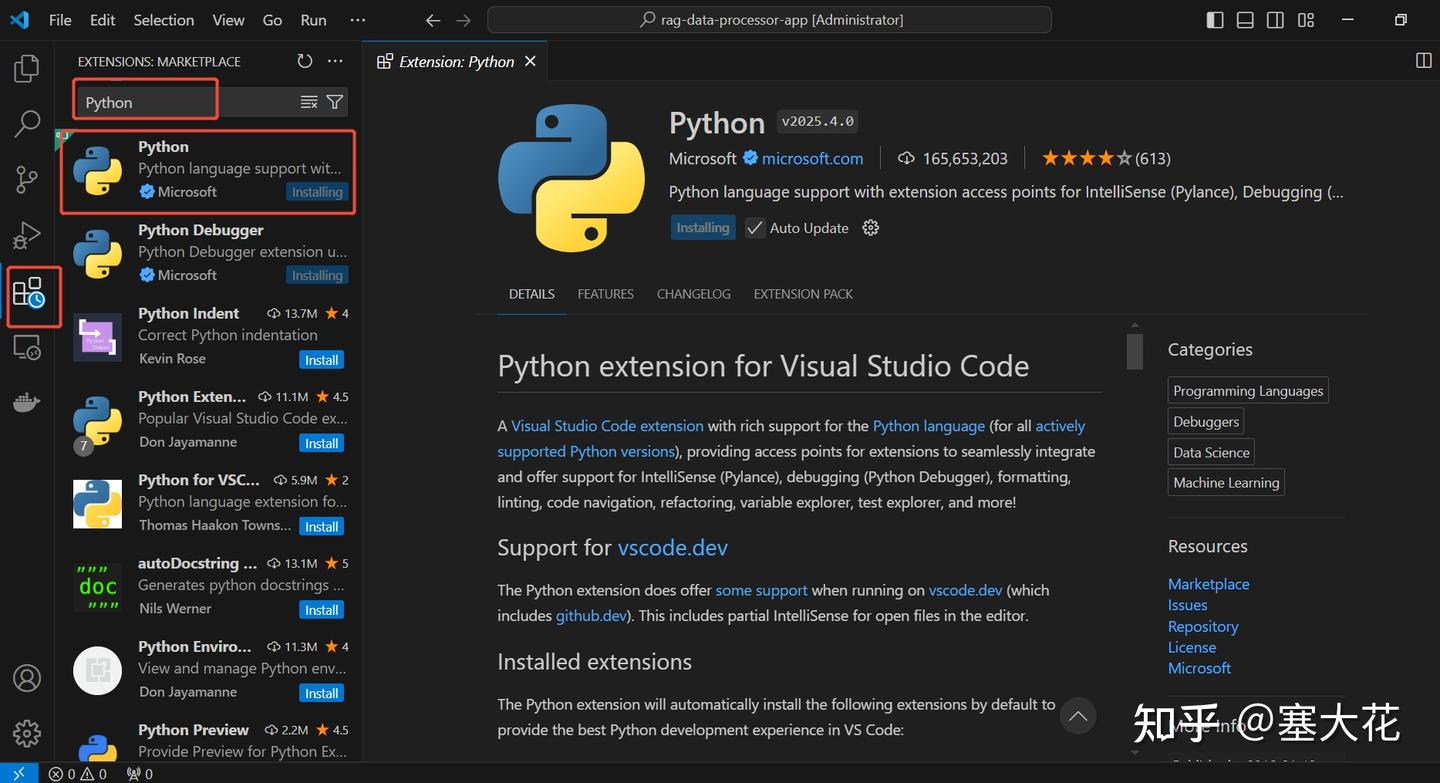Screen dimensions: 1440x783
Task: Switch to the FEATURES tab
Action: pyautogui.click(x=605, y=293)
